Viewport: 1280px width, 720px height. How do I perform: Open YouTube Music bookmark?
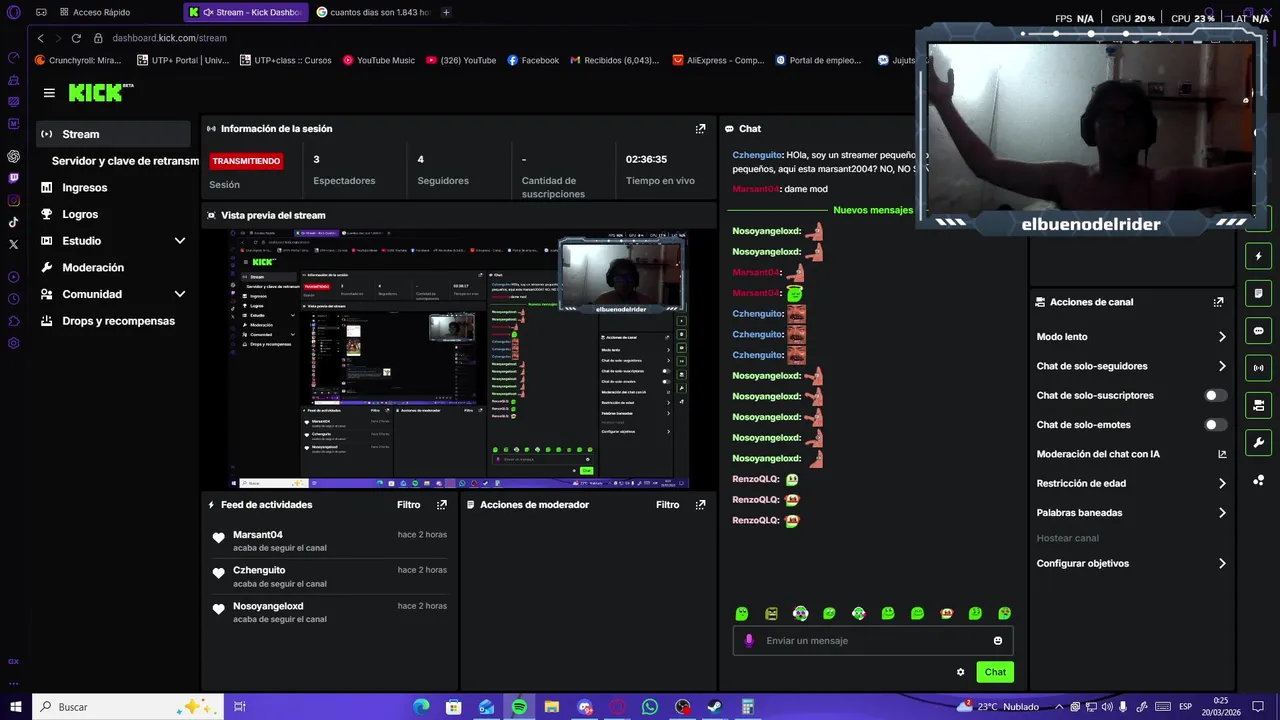point(379,60)
